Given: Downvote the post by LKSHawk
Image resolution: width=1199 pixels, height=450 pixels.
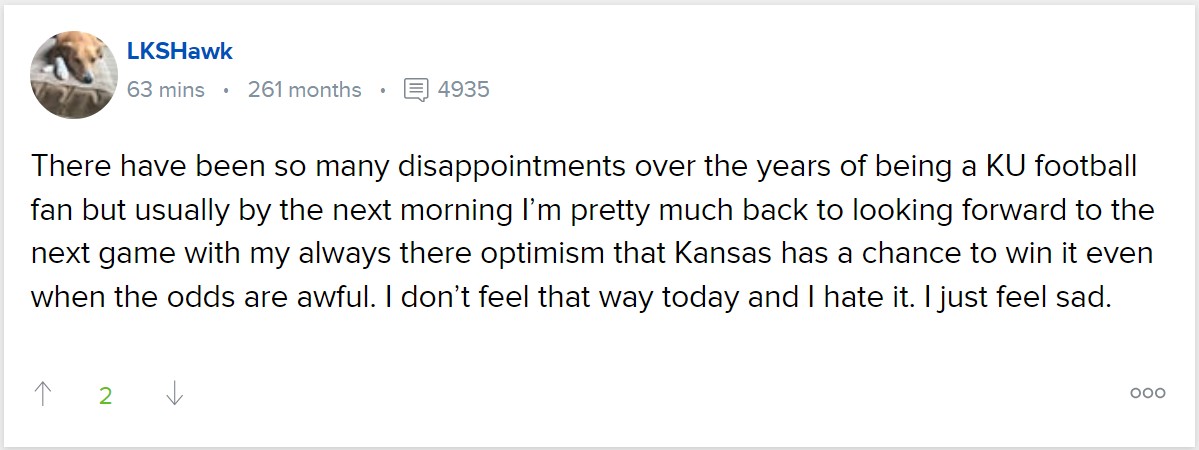Looking at the screenshot, I should coord(174,394).
